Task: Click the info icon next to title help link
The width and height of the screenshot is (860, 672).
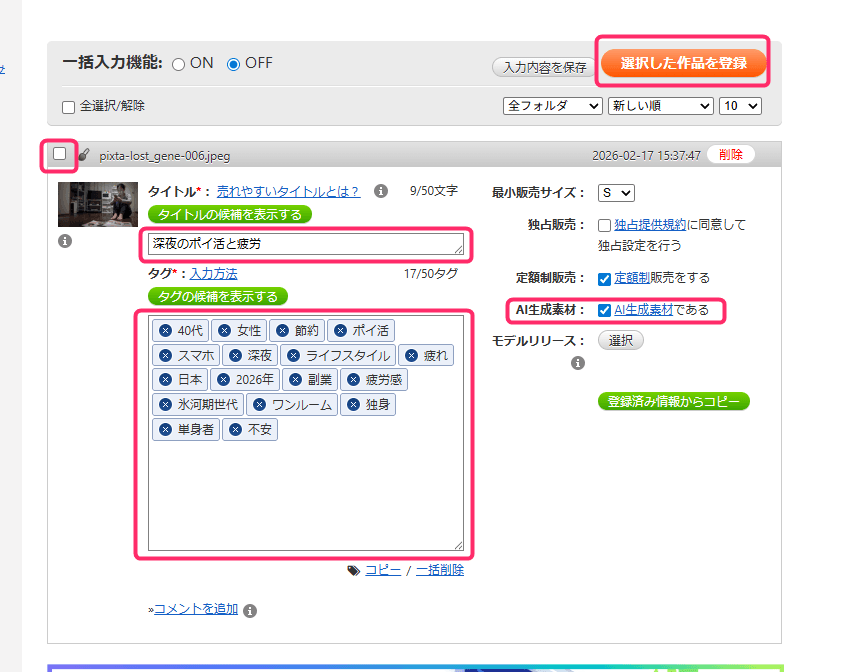Action: pos(380,191)
